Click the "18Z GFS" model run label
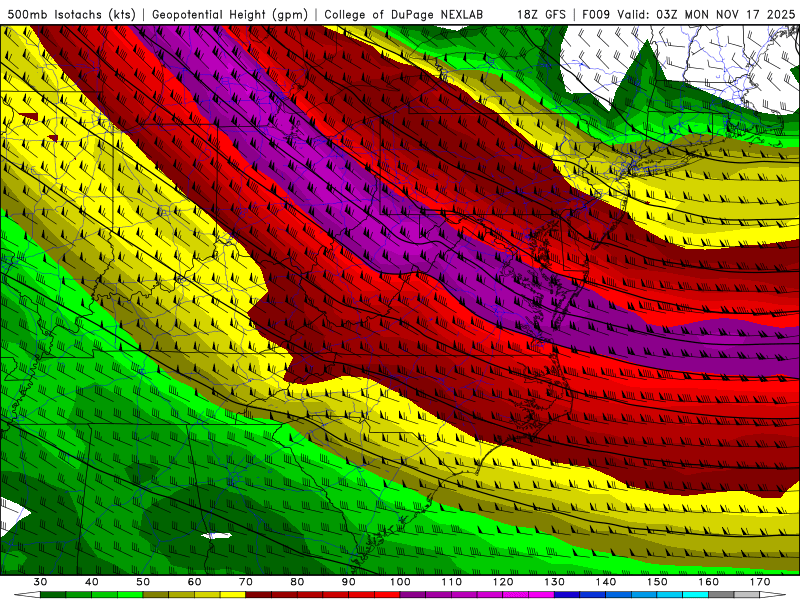Screen dimensions: 800x600 point(541,14)
